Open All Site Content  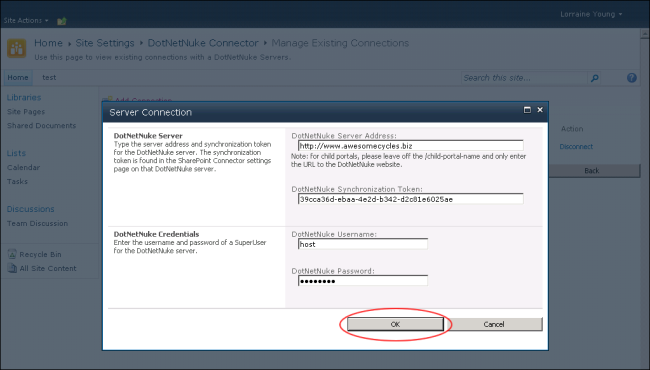click(x=48, y=268)
